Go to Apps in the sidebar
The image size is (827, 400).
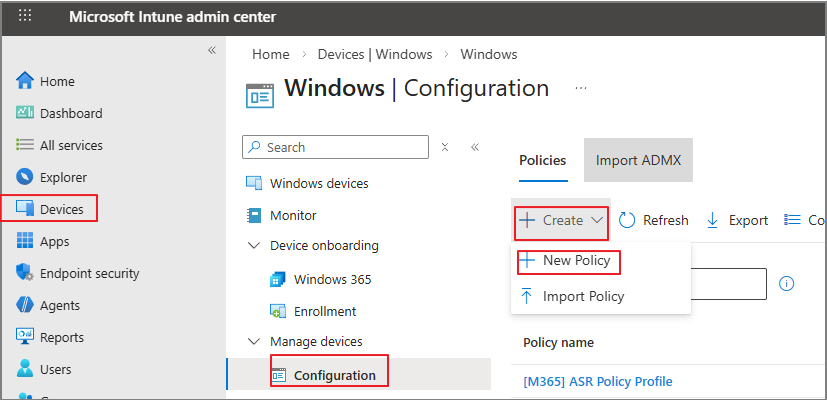pos(54,242)
